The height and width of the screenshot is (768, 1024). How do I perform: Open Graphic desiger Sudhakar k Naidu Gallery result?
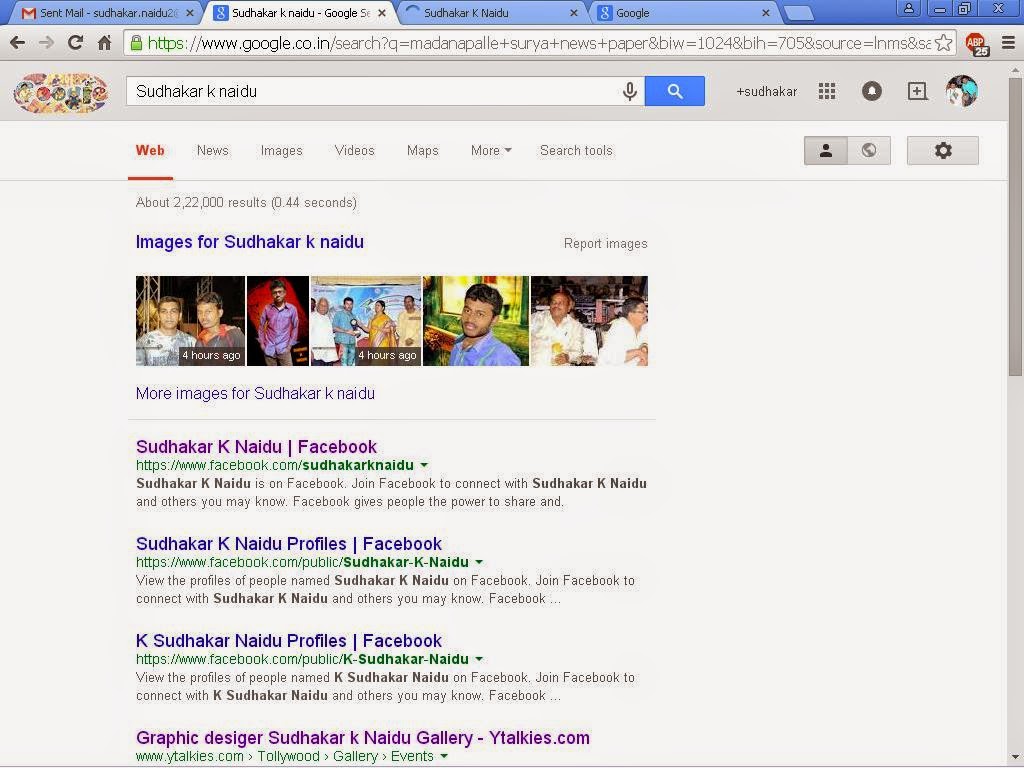pos(362,738)
